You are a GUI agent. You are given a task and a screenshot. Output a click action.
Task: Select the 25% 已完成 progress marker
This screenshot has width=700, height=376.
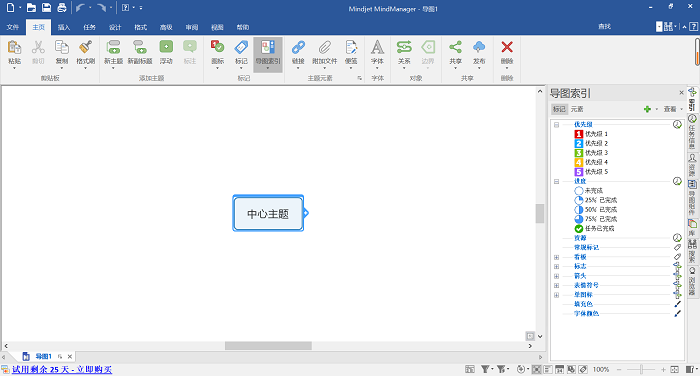[579, 200]
